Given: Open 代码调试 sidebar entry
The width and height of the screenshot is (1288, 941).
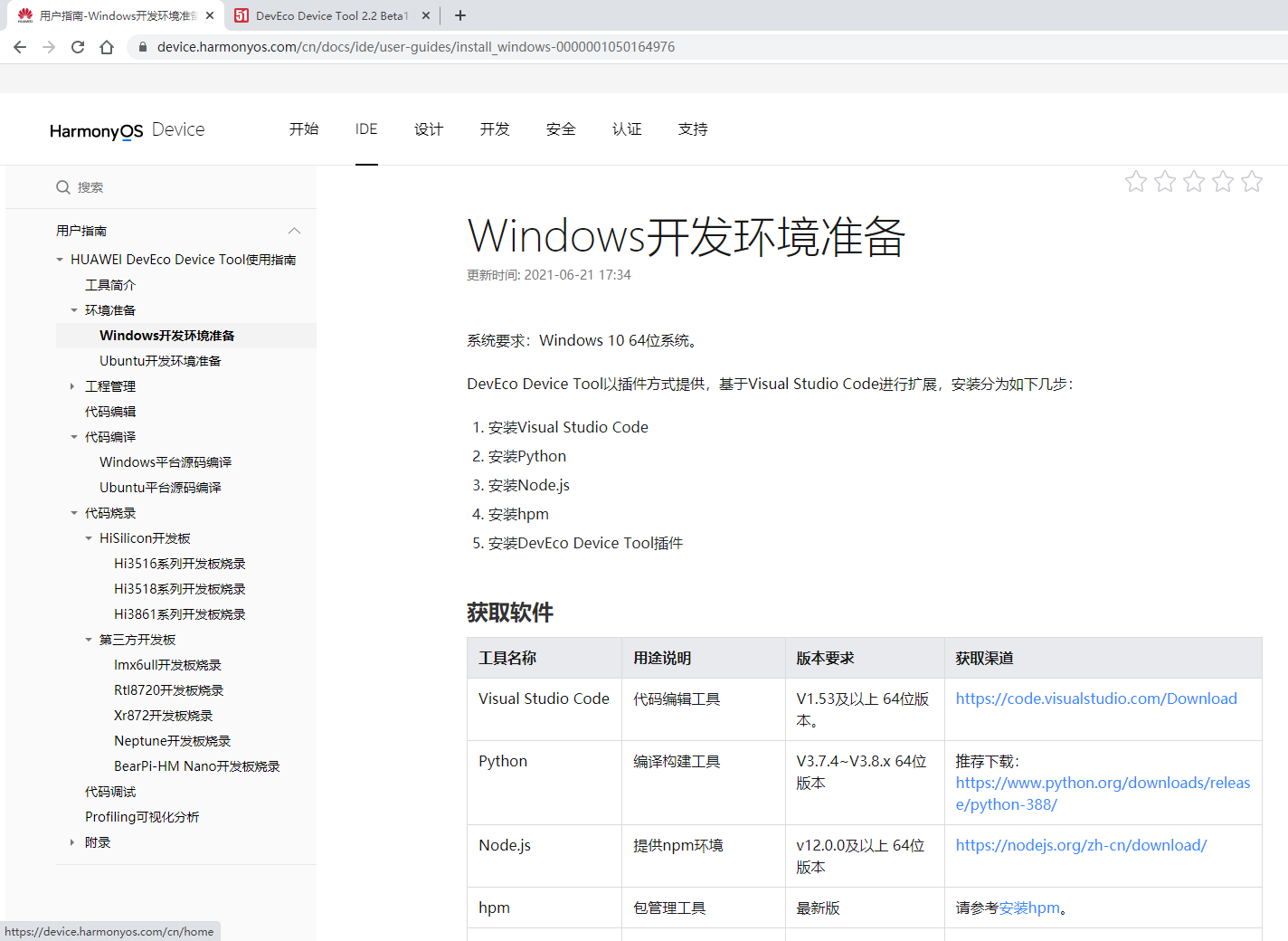Looking at the screenshot, I should [110, 792].
